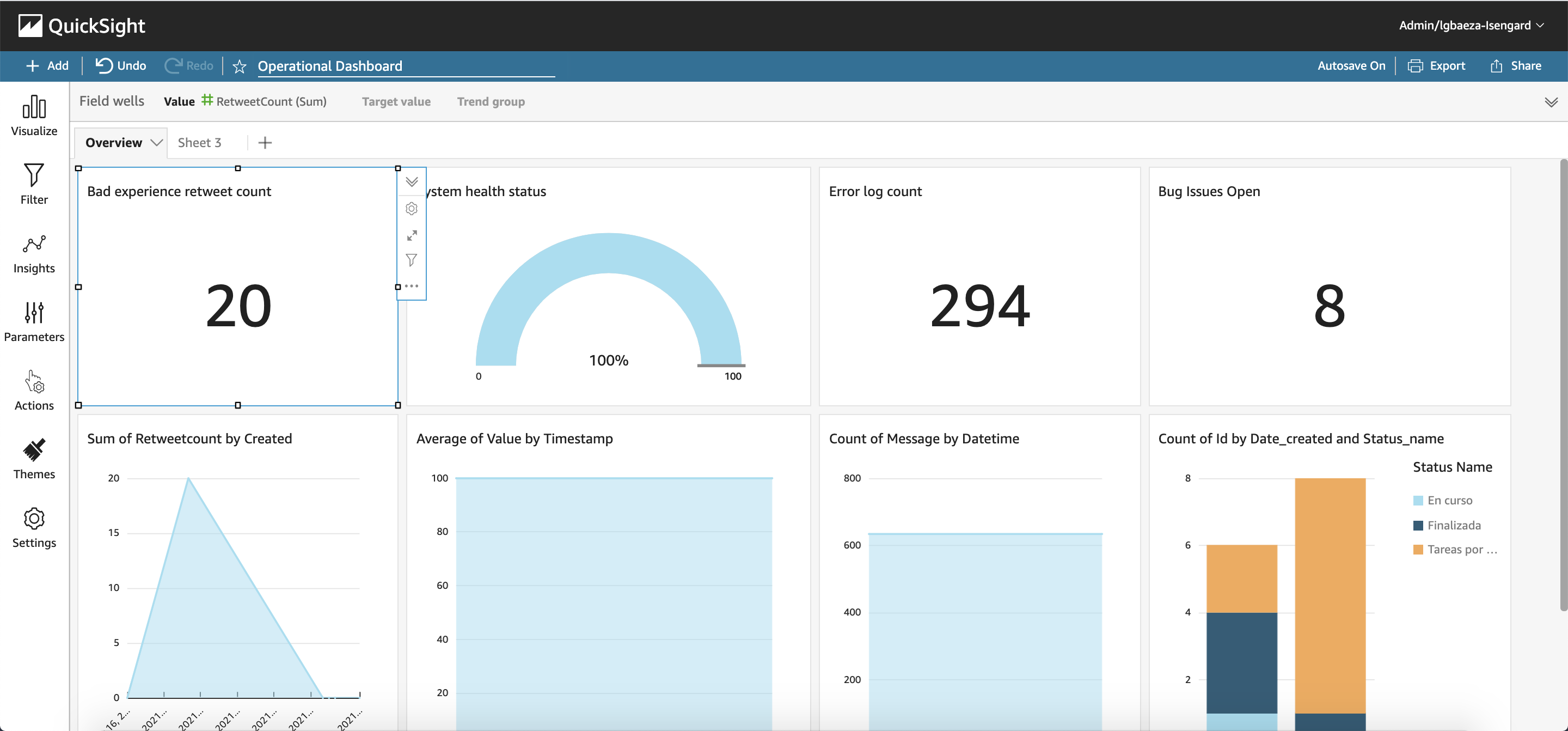Add a new sheet tab
1568x731 pixels.
pyautogui.click(x=265, y=143)
